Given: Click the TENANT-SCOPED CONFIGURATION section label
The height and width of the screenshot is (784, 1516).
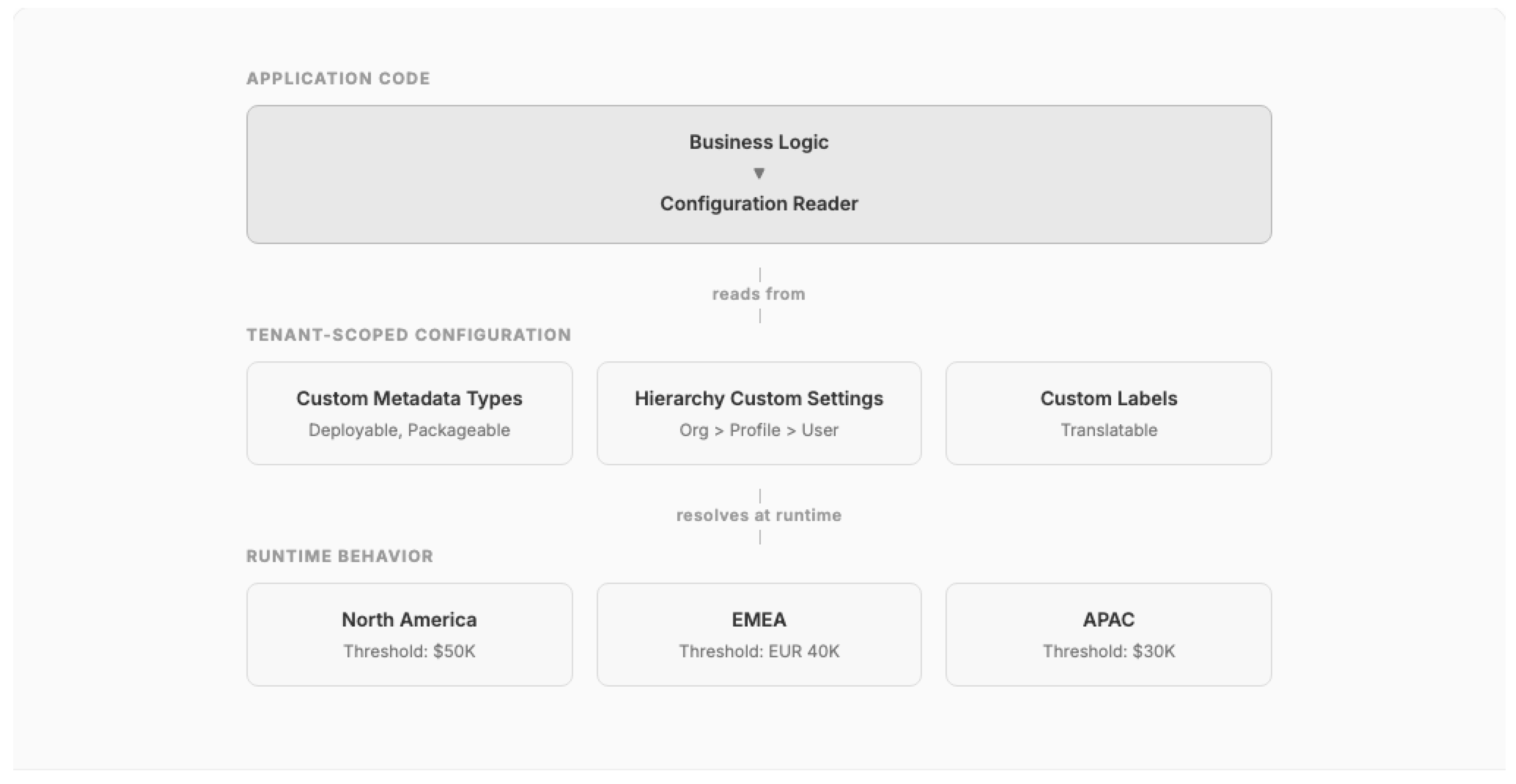Looking at the screenshot, I should [x=409, y=335].
